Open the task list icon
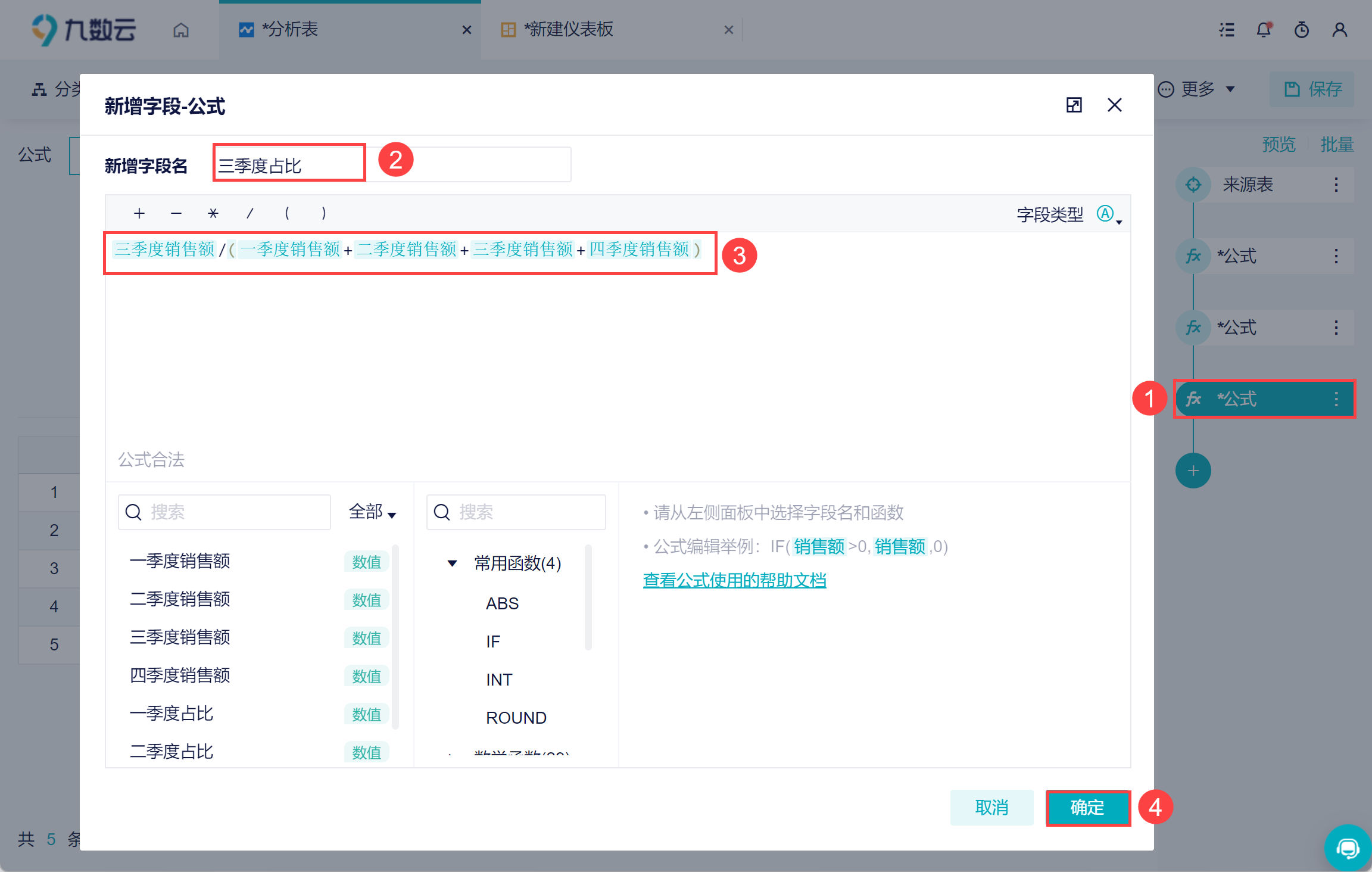 1227,30
